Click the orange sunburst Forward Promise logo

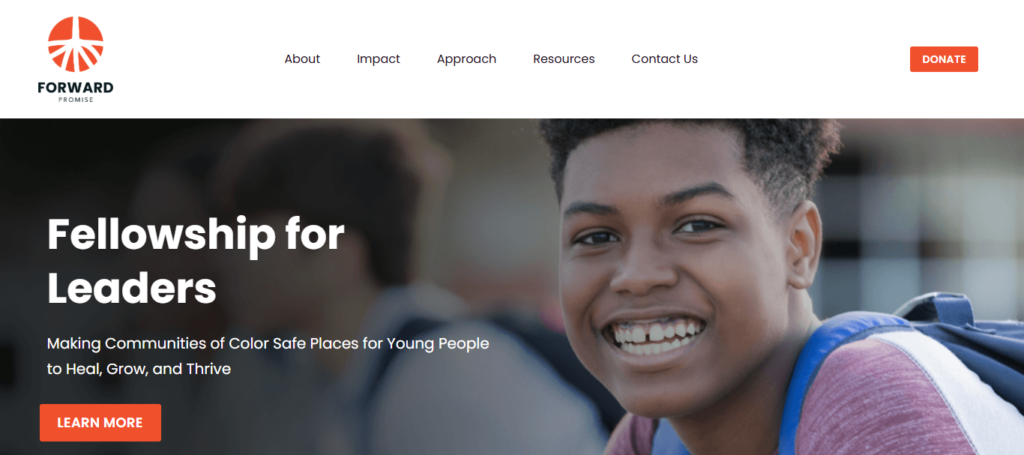76,44
